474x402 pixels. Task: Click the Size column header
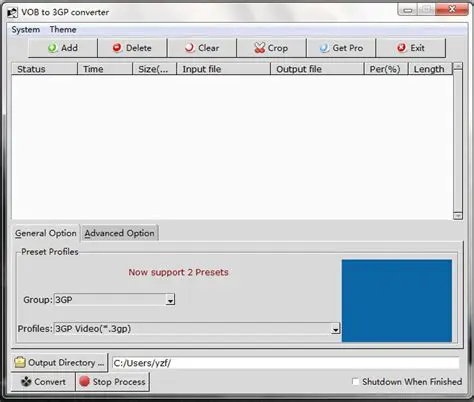click(154, 69)
